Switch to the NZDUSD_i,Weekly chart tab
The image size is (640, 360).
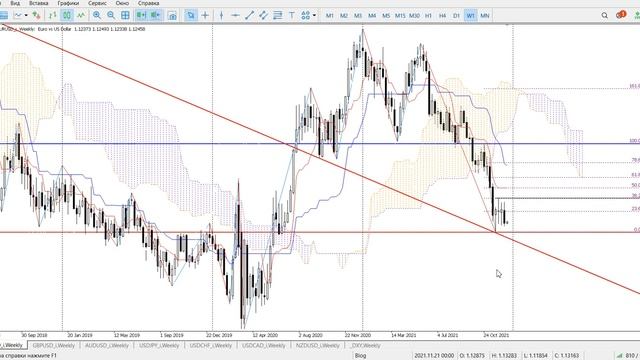pyautogui.click(x=318, y=345)
